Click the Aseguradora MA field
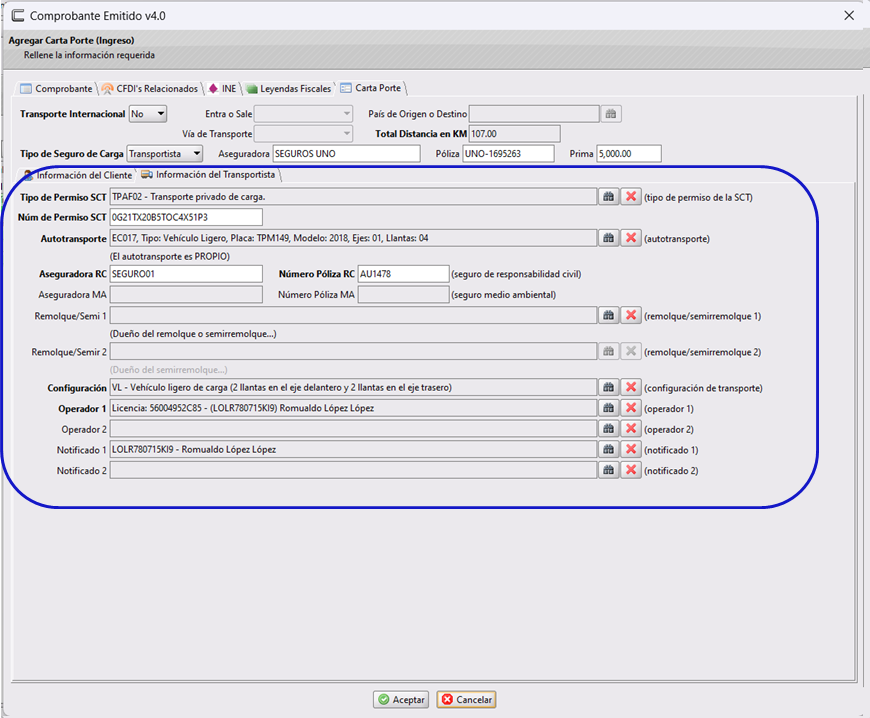870x718 pixels. click(186, 295)
